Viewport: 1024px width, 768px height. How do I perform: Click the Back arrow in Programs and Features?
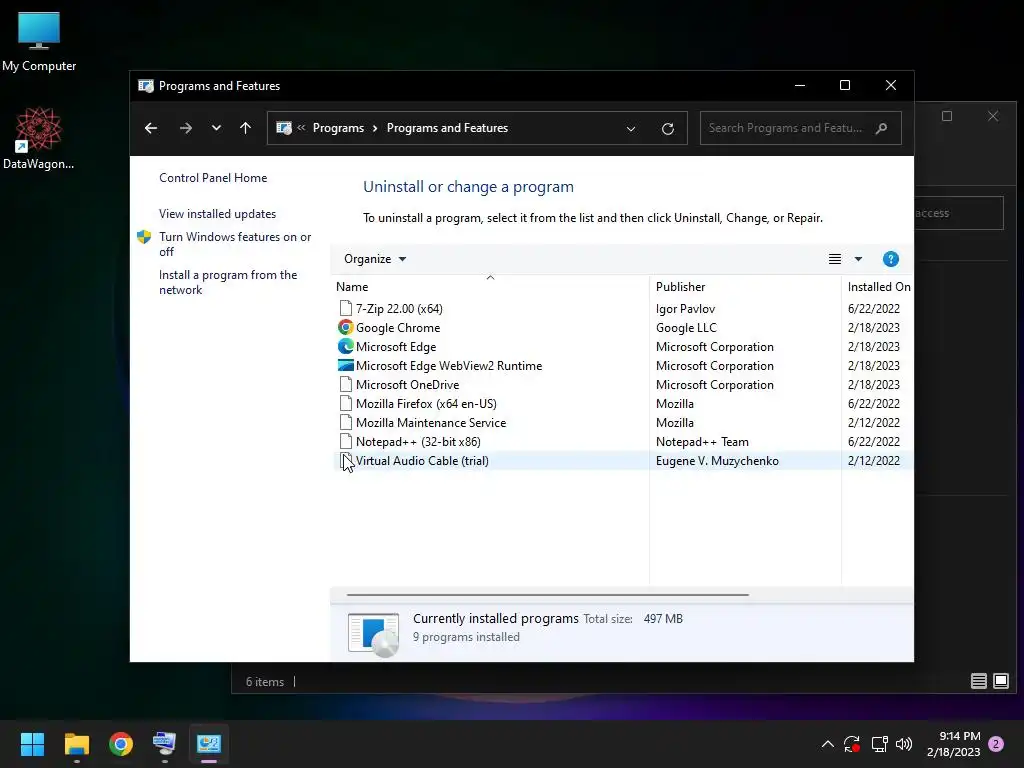pos(151,128)
